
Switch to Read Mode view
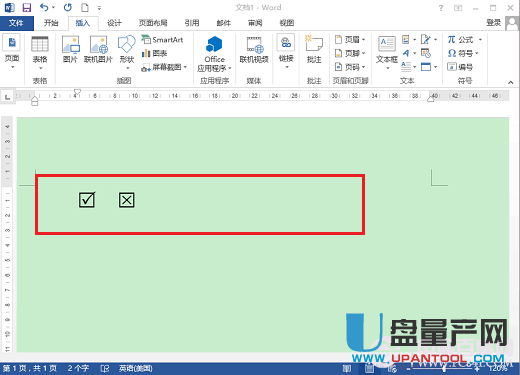347,368
